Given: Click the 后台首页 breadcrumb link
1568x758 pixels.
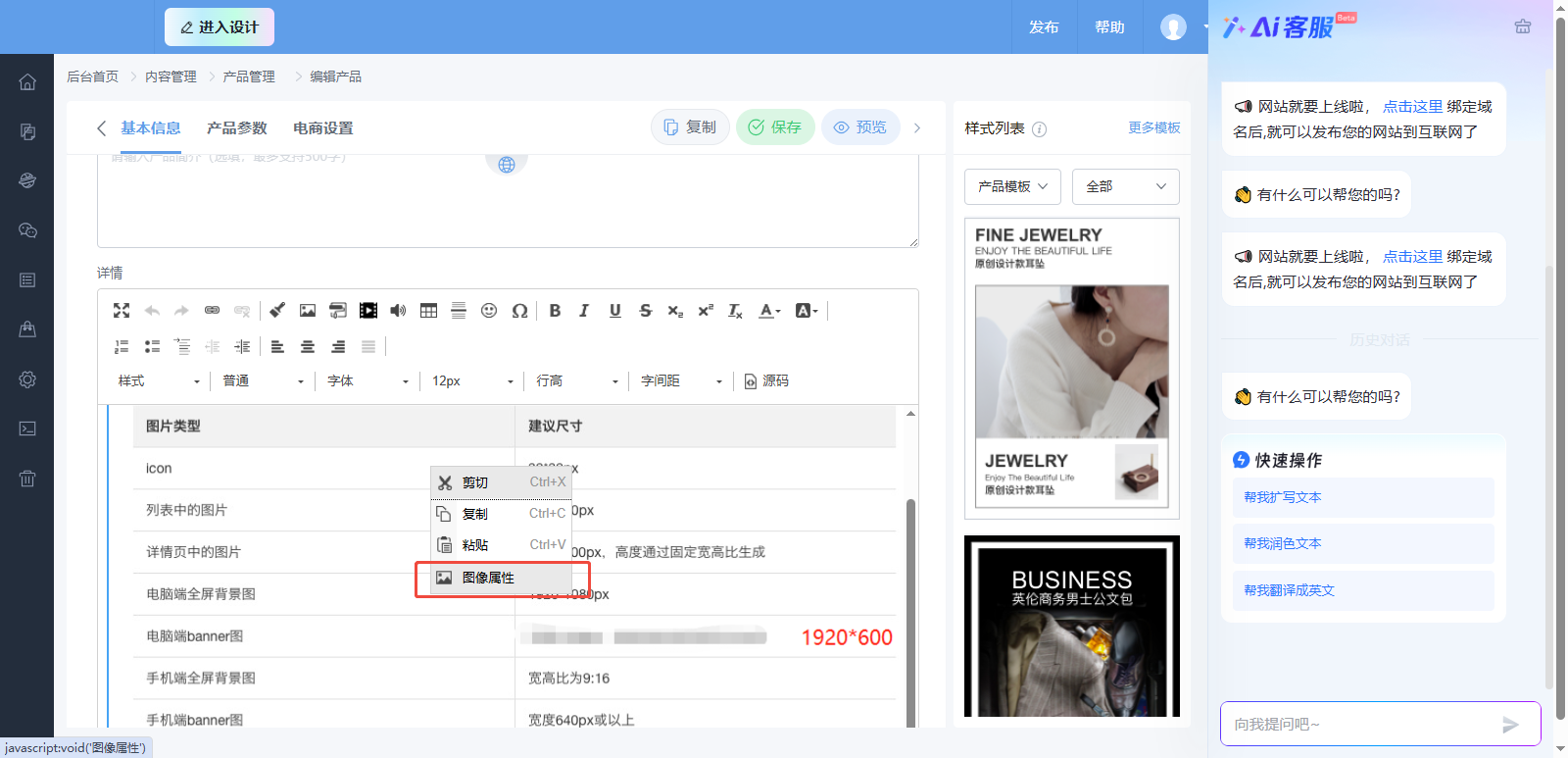Looking at the screenshot, I should (92, 76).
